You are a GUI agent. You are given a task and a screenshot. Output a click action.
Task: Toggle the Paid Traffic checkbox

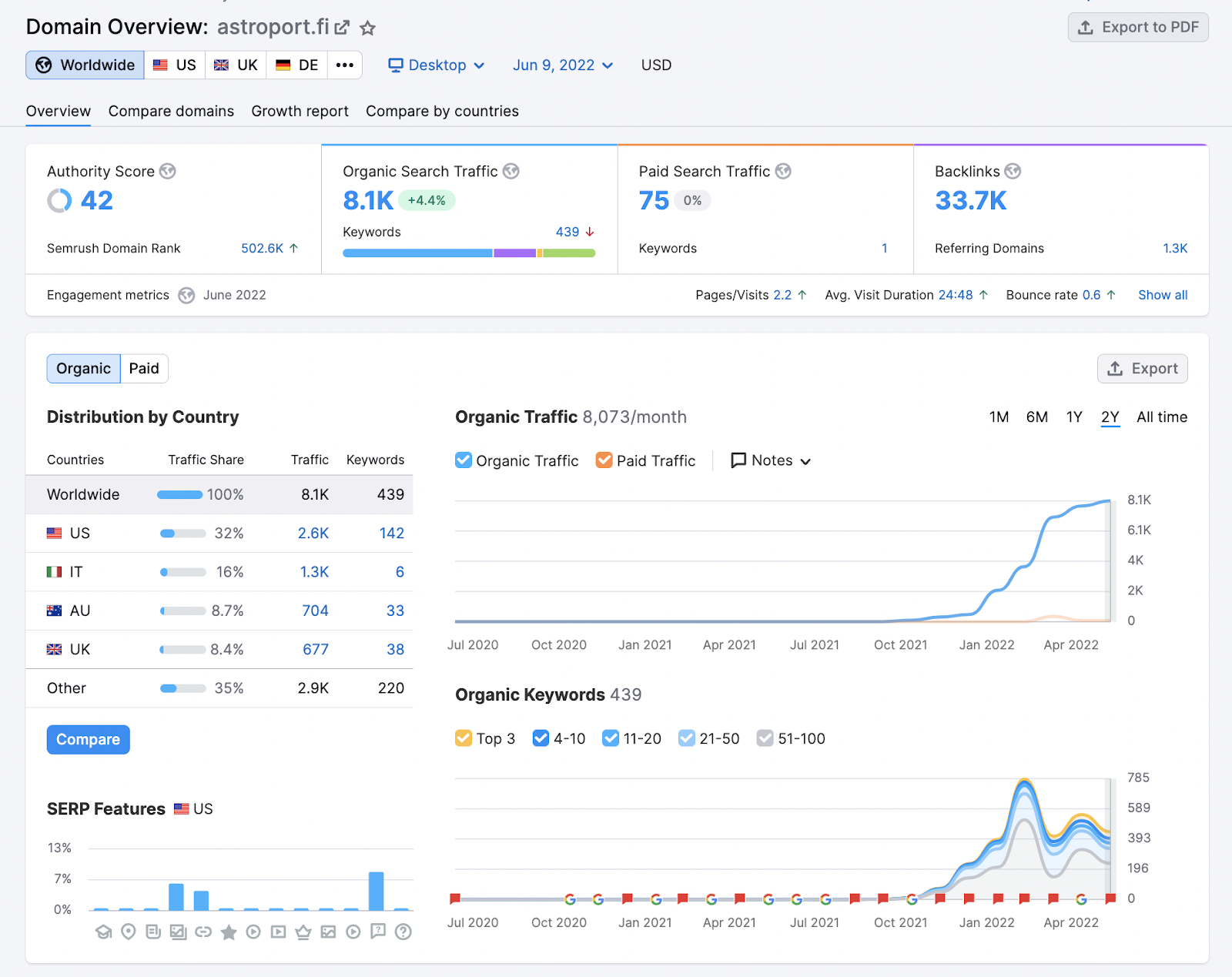pos(604,460)
